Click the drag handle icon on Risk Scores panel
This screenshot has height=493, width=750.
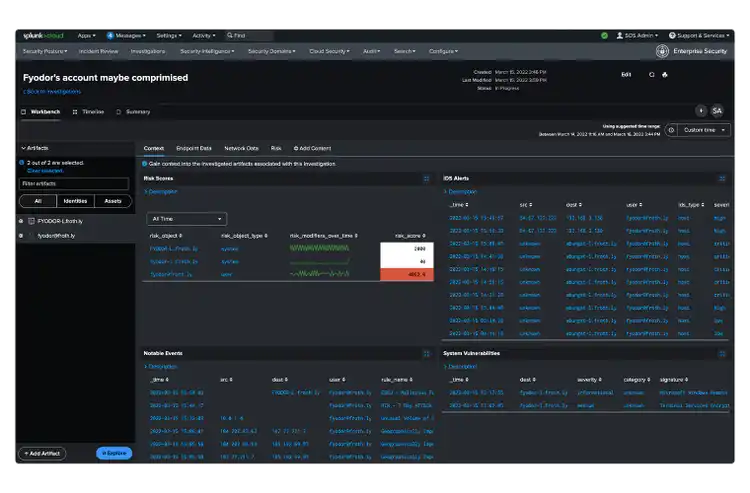coord(427,178)
